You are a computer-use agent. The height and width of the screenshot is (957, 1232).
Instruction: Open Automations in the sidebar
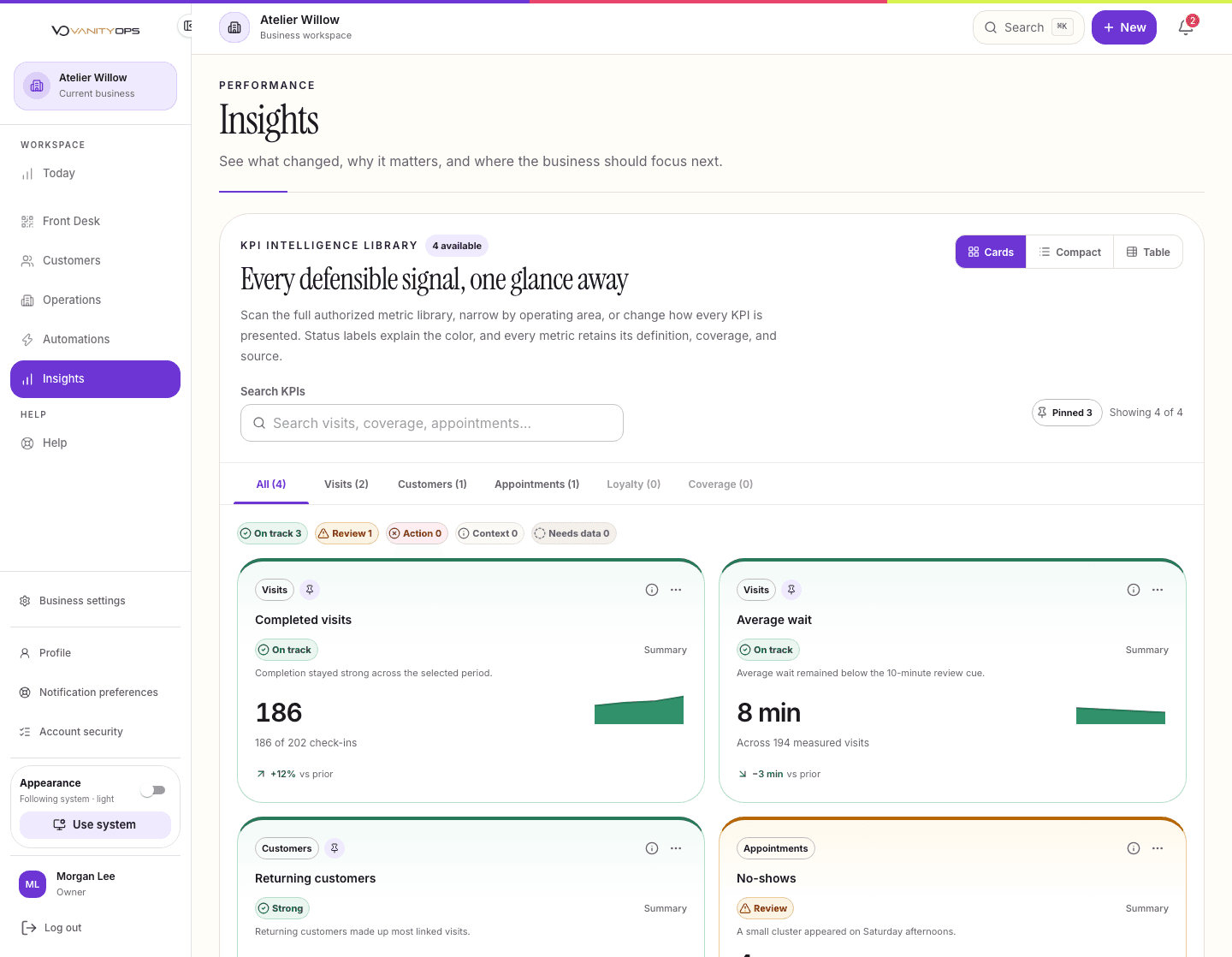click(95, 339)
